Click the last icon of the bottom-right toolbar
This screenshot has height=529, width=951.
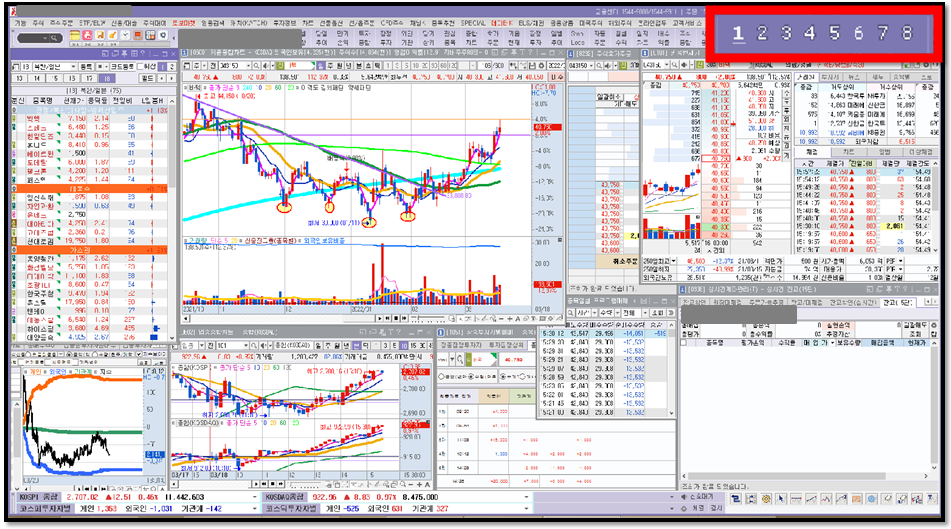click(932, 499)
